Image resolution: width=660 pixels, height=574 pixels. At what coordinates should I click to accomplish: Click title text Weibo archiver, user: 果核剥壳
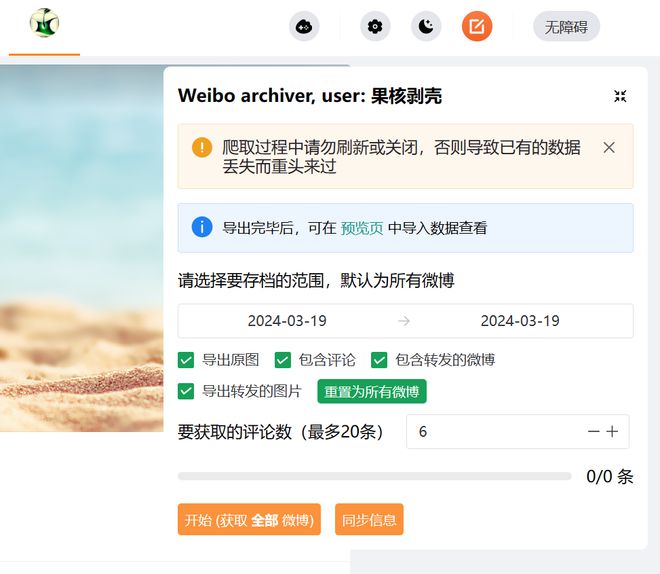point(310,96)
